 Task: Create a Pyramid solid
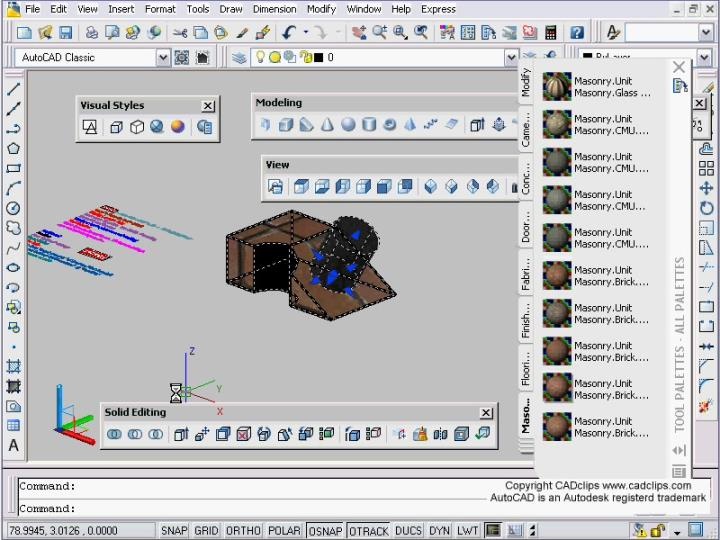[410, 124]
